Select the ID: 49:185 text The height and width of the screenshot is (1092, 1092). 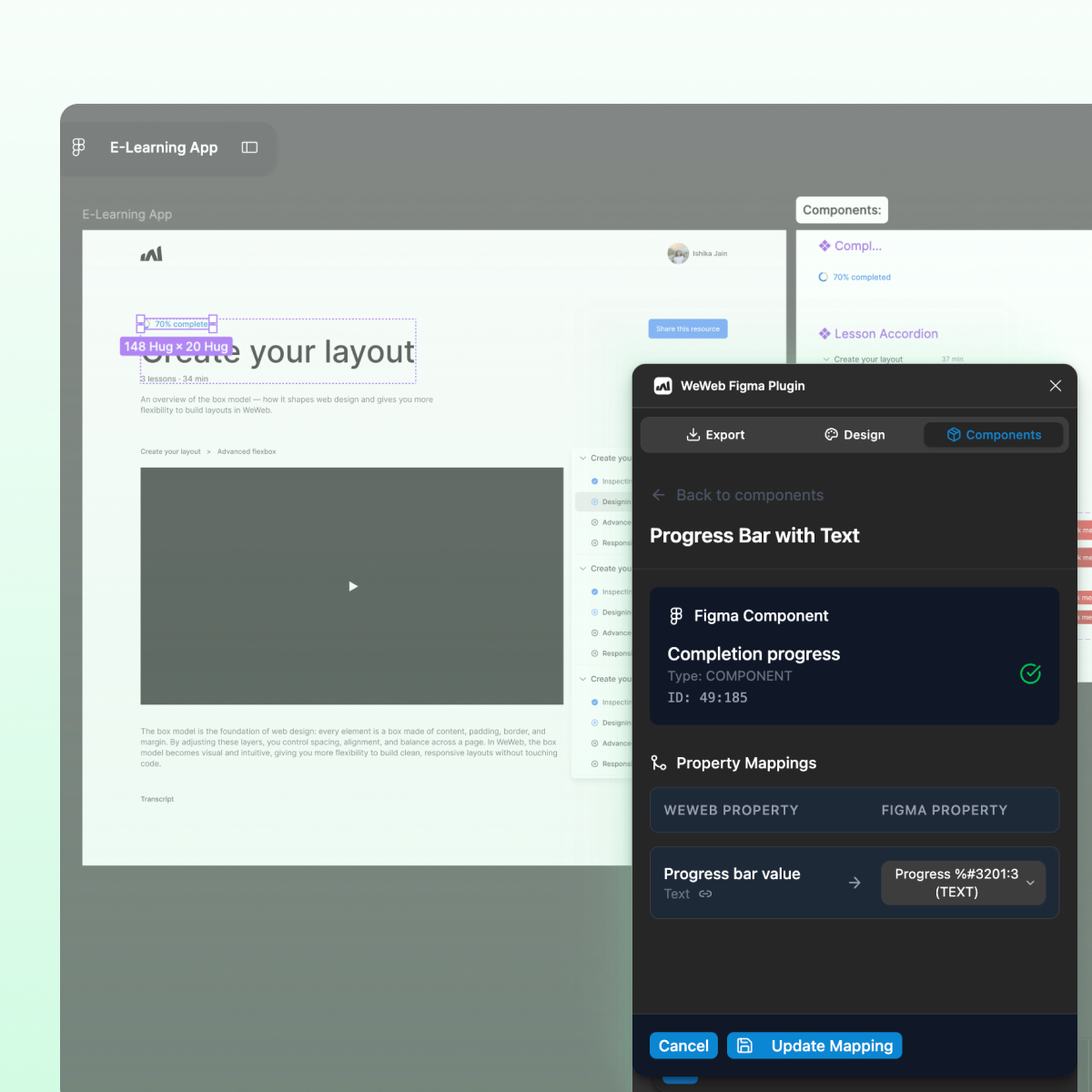(707, 698)
